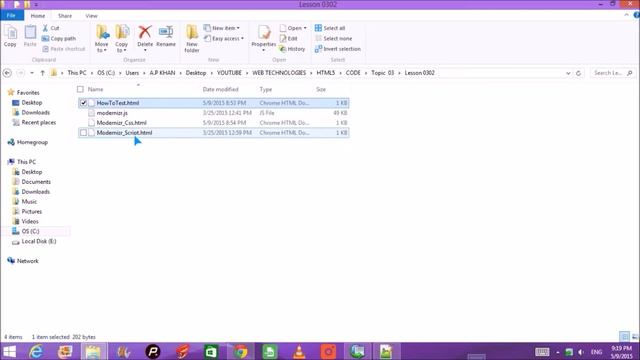
Task: Open Google Chrome from taskbar
Action: pyautogui.click(x=240, y=351)
